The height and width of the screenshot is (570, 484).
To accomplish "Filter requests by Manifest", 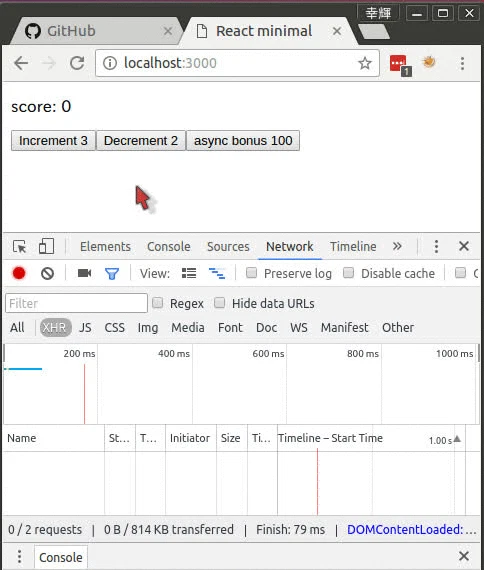I will 344,328.
